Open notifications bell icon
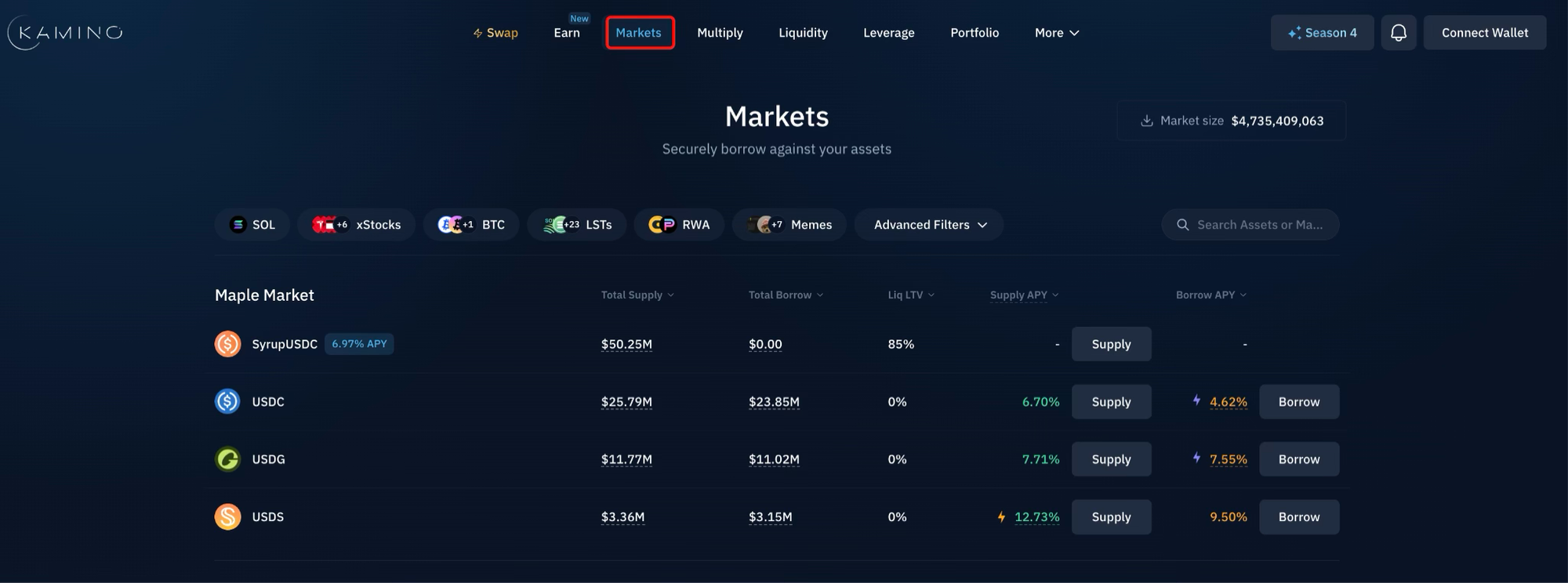 [x=1398, y=33]
